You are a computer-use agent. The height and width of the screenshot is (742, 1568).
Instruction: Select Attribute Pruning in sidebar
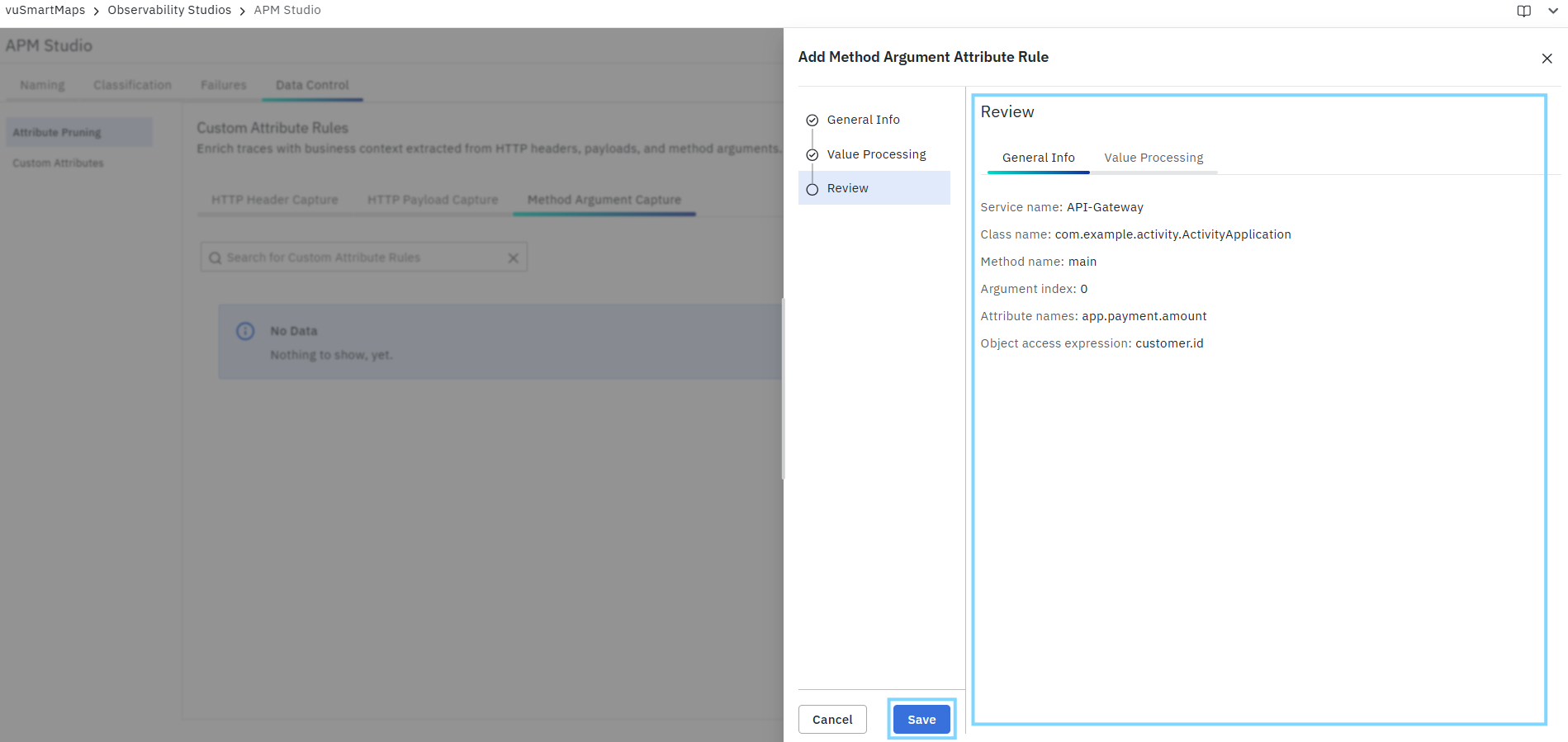coord(79,132)
